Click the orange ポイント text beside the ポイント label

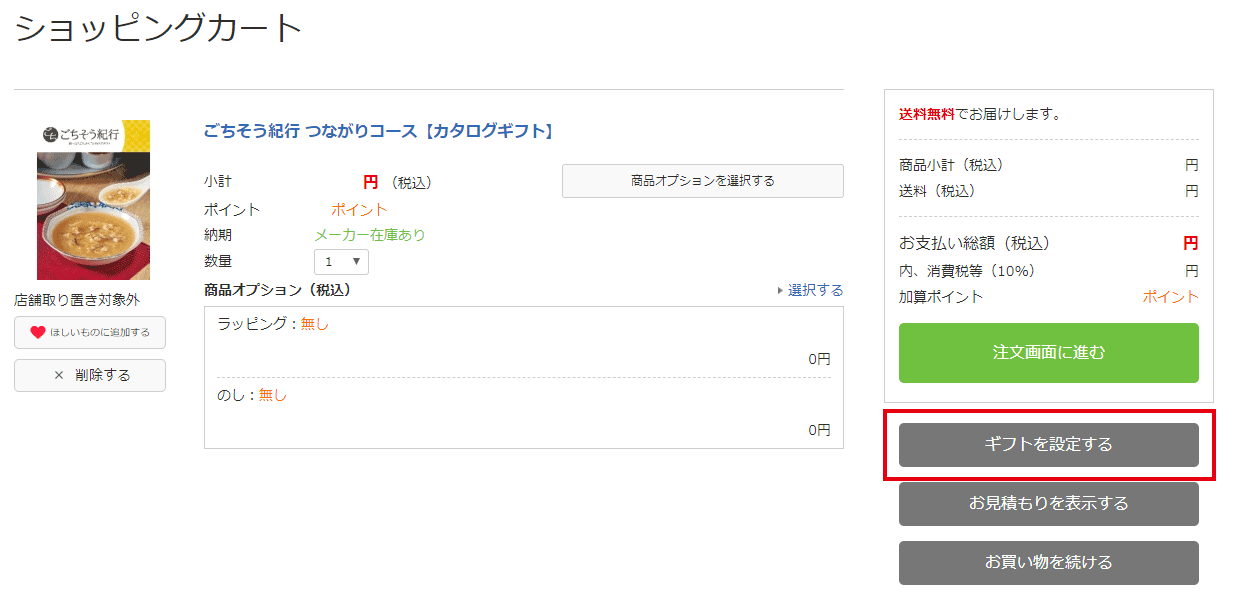tap(359, 210)
